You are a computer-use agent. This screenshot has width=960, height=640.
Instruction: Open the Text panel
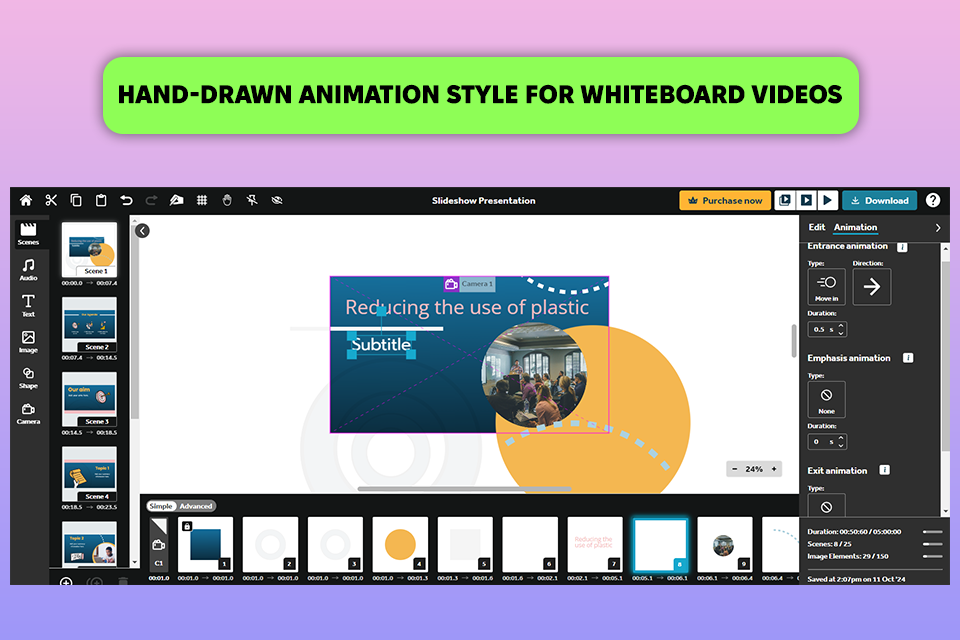pos(28,306)
